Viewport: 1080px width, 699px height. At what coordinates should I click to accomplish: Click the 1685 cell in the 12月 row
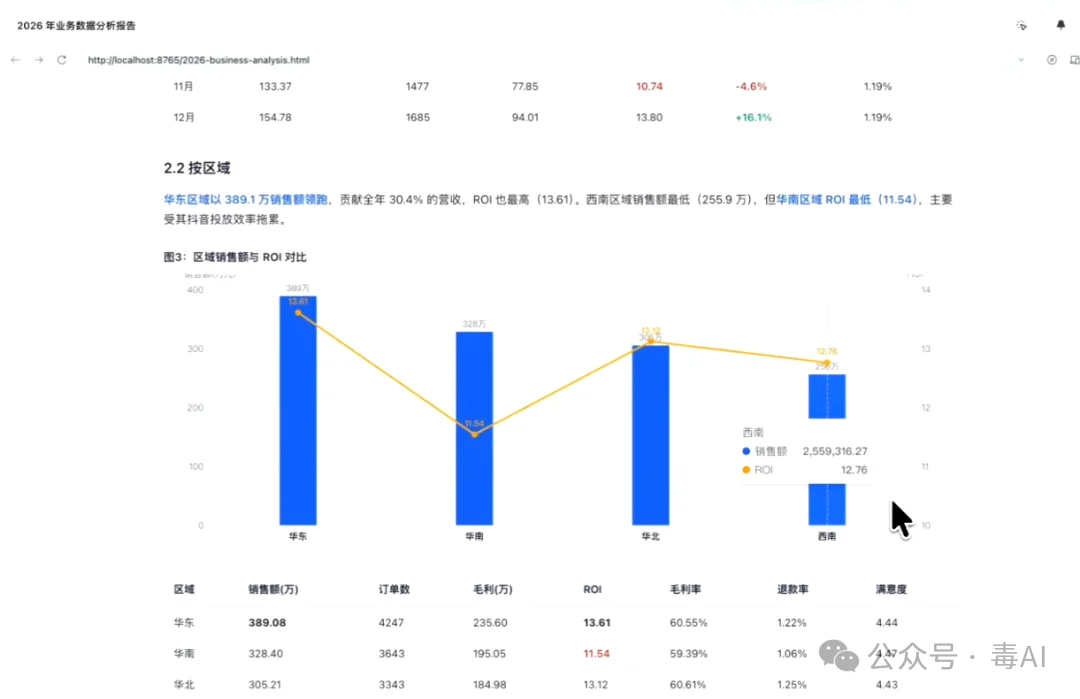coord(417,117)
